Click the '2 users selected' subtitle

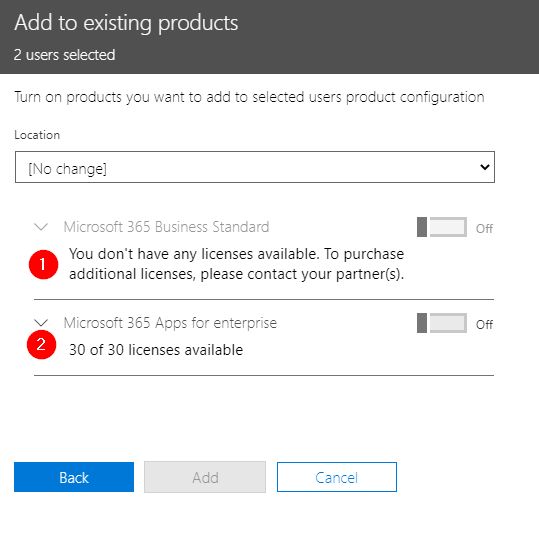click(64, 55)
